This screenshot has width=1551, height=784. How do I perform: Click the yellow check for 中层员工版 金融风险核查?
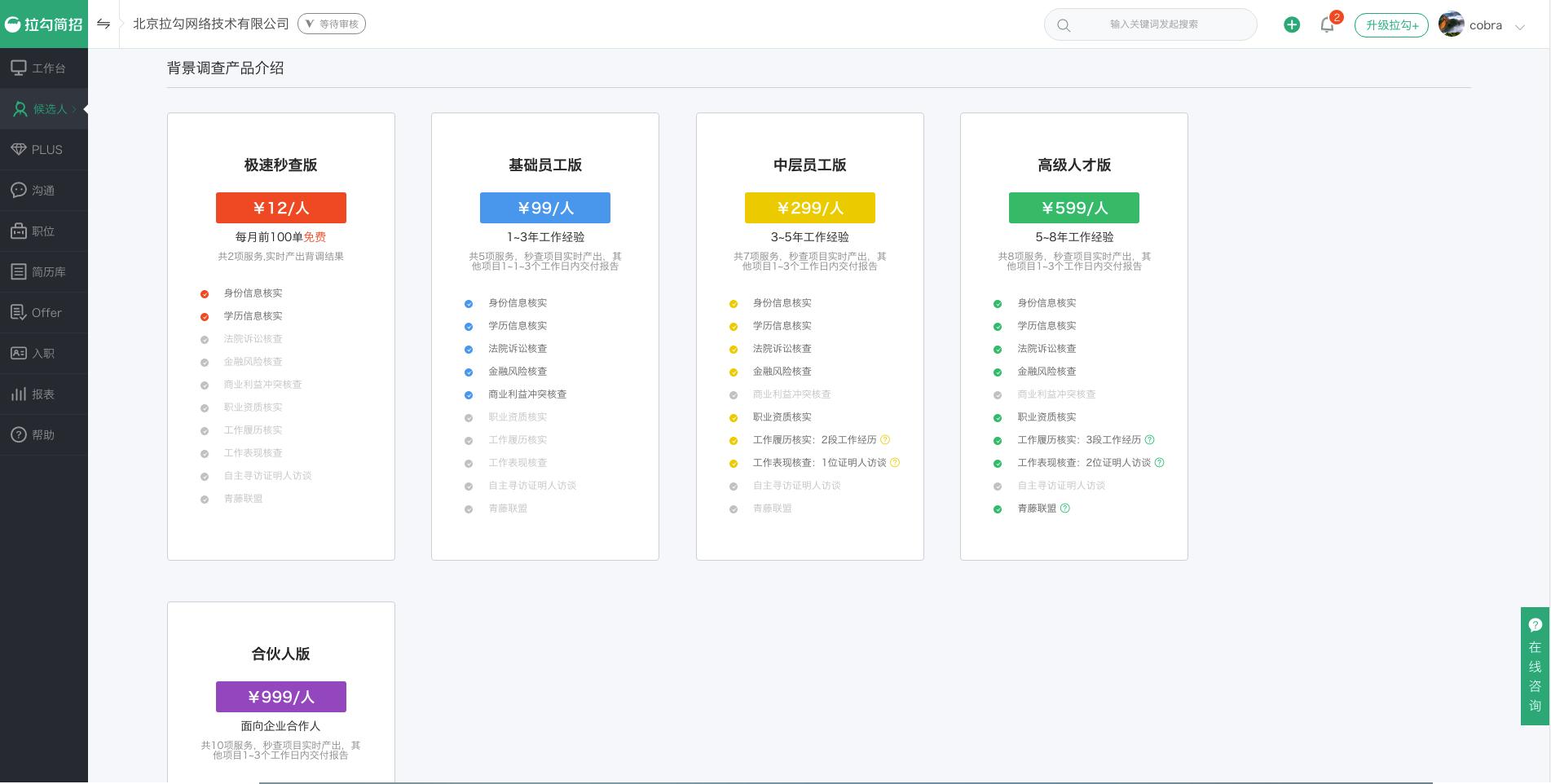[734, 372]
